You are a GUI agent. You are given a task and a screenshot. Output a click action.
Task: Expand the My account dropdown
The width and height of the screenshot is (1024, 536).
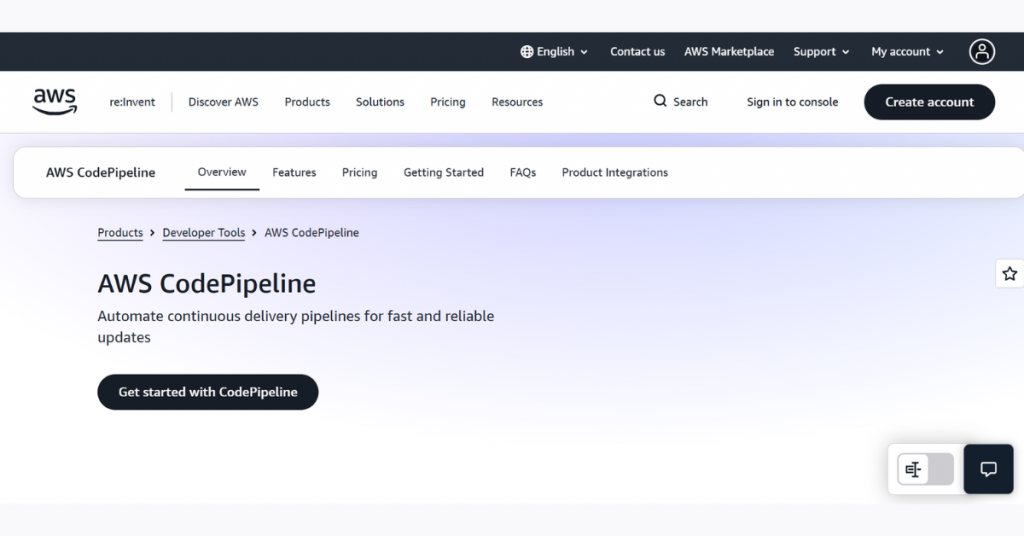tap(907, 52)
